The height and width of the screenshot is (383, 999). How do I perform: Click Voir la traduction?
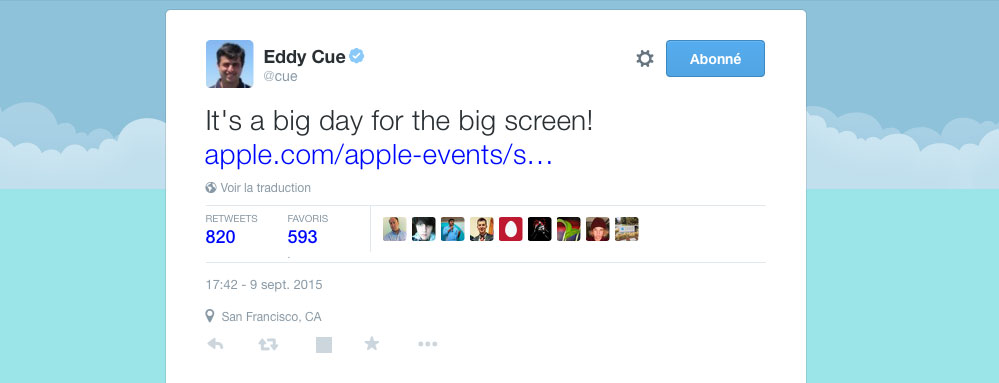266,188
